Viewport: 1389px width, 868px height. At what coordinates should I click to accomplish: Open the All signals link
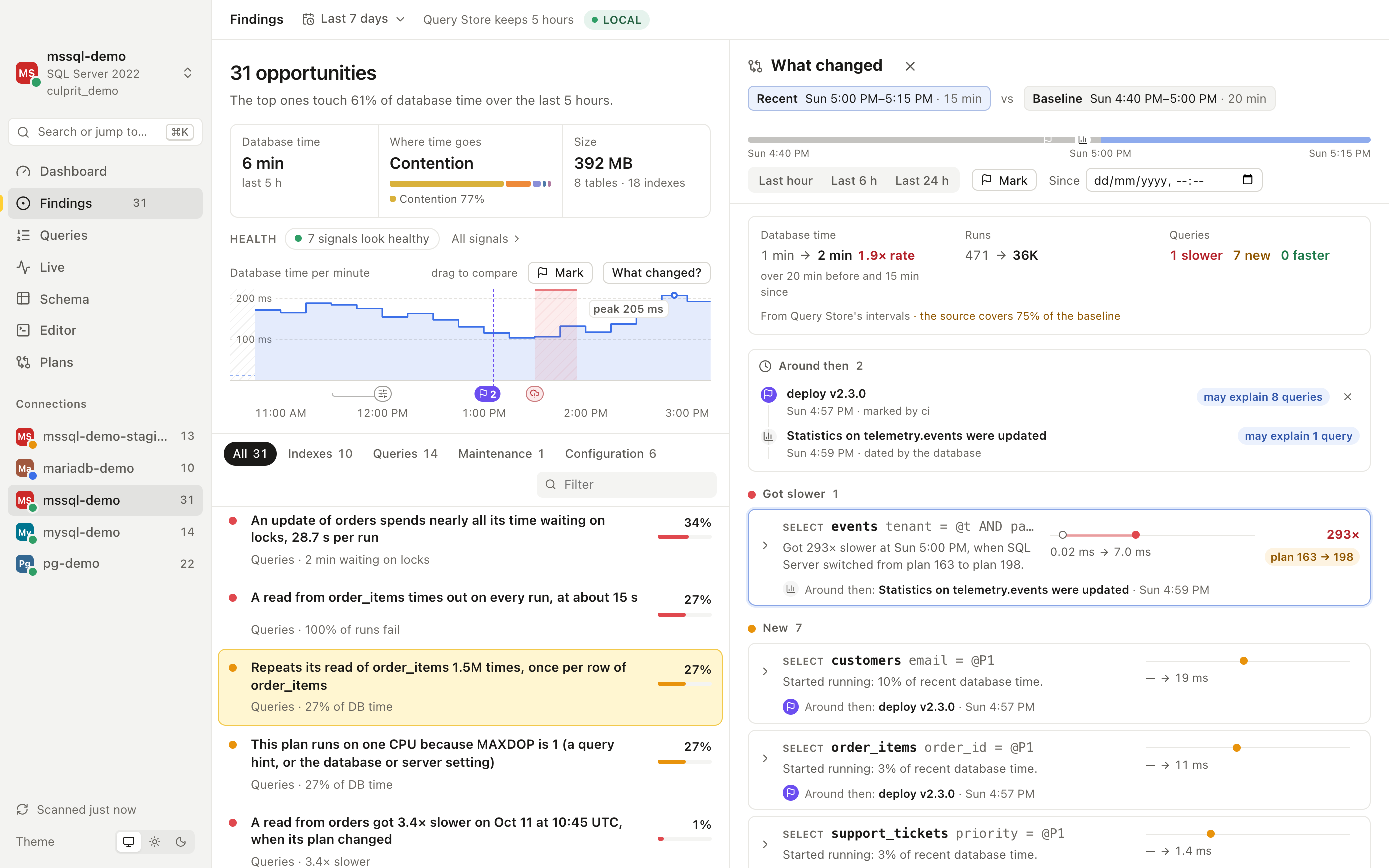point(485,239)
